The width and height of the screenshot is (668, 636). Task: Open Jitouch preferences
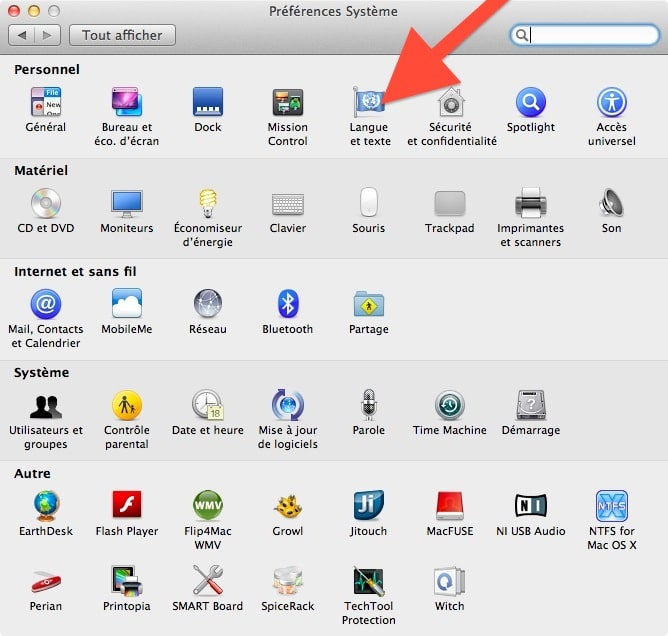pos(369,506)
